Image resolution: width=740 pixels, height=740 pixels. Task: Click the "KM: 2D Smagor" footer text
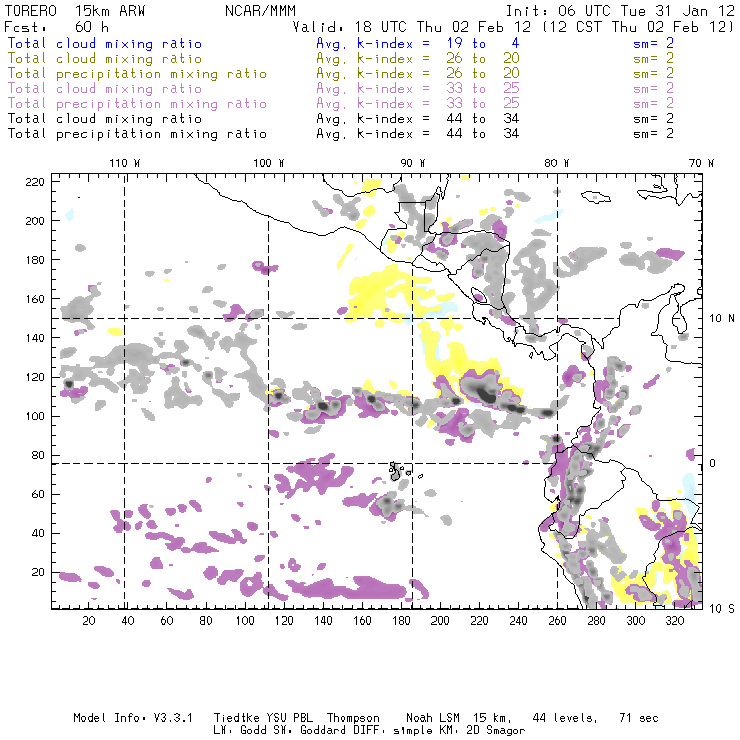482,731
